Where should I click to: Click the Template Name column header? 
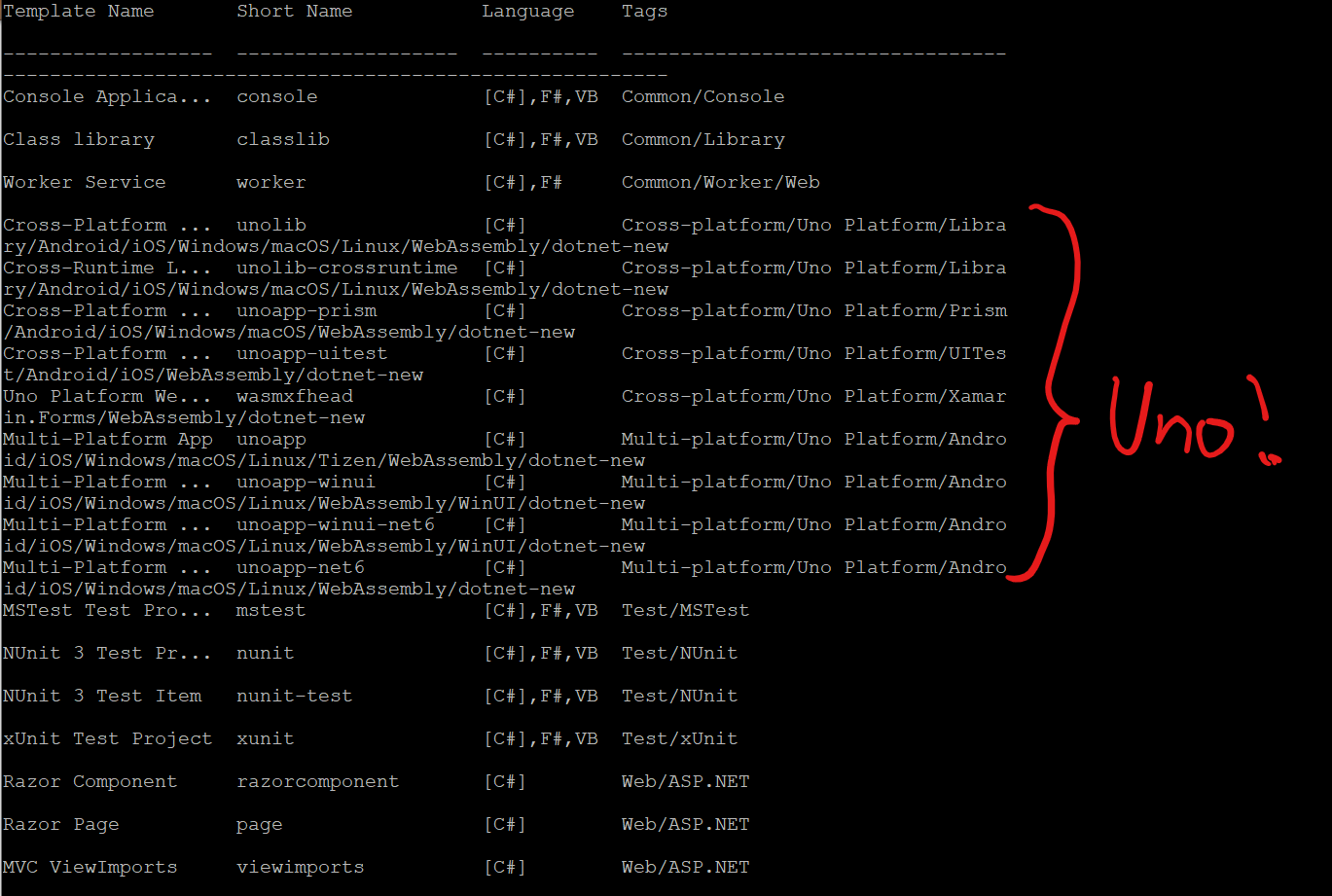79,12
